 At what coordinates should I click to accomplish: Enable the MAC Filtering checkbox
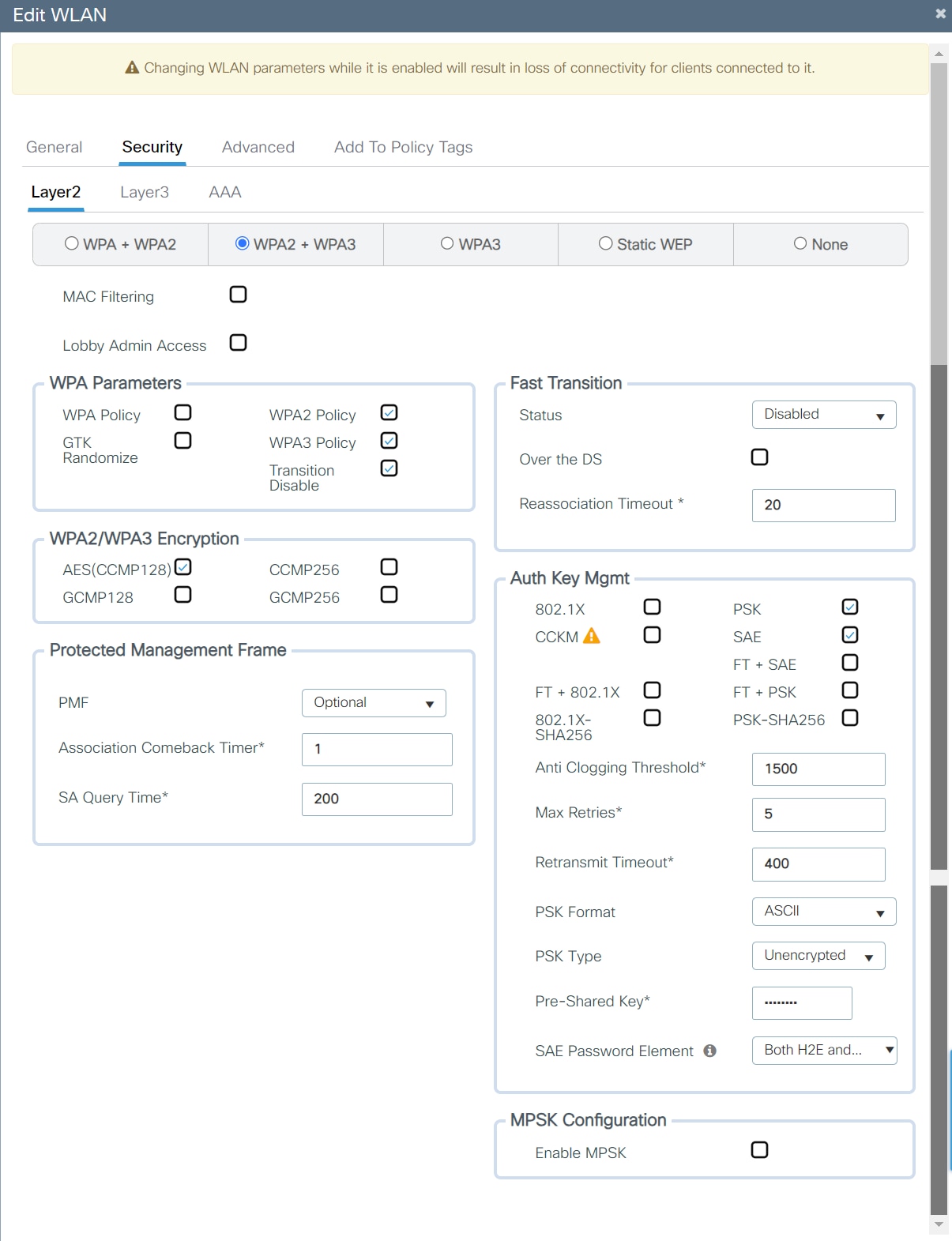pyautogui.click(x=238, y=295)
